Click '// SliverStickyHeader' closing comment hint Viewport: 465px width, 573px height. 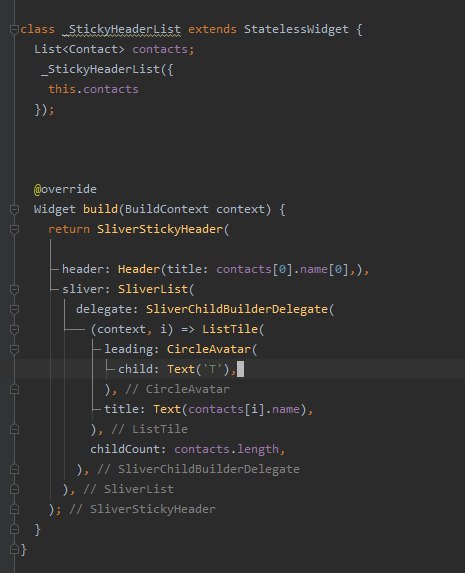142,509
